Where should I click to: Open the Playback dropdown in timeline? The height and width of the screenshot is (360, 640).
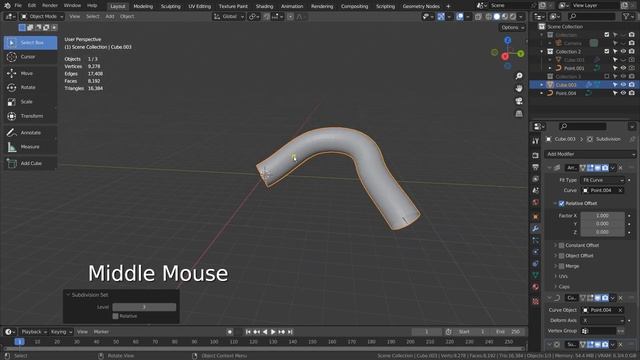[33, 332]
